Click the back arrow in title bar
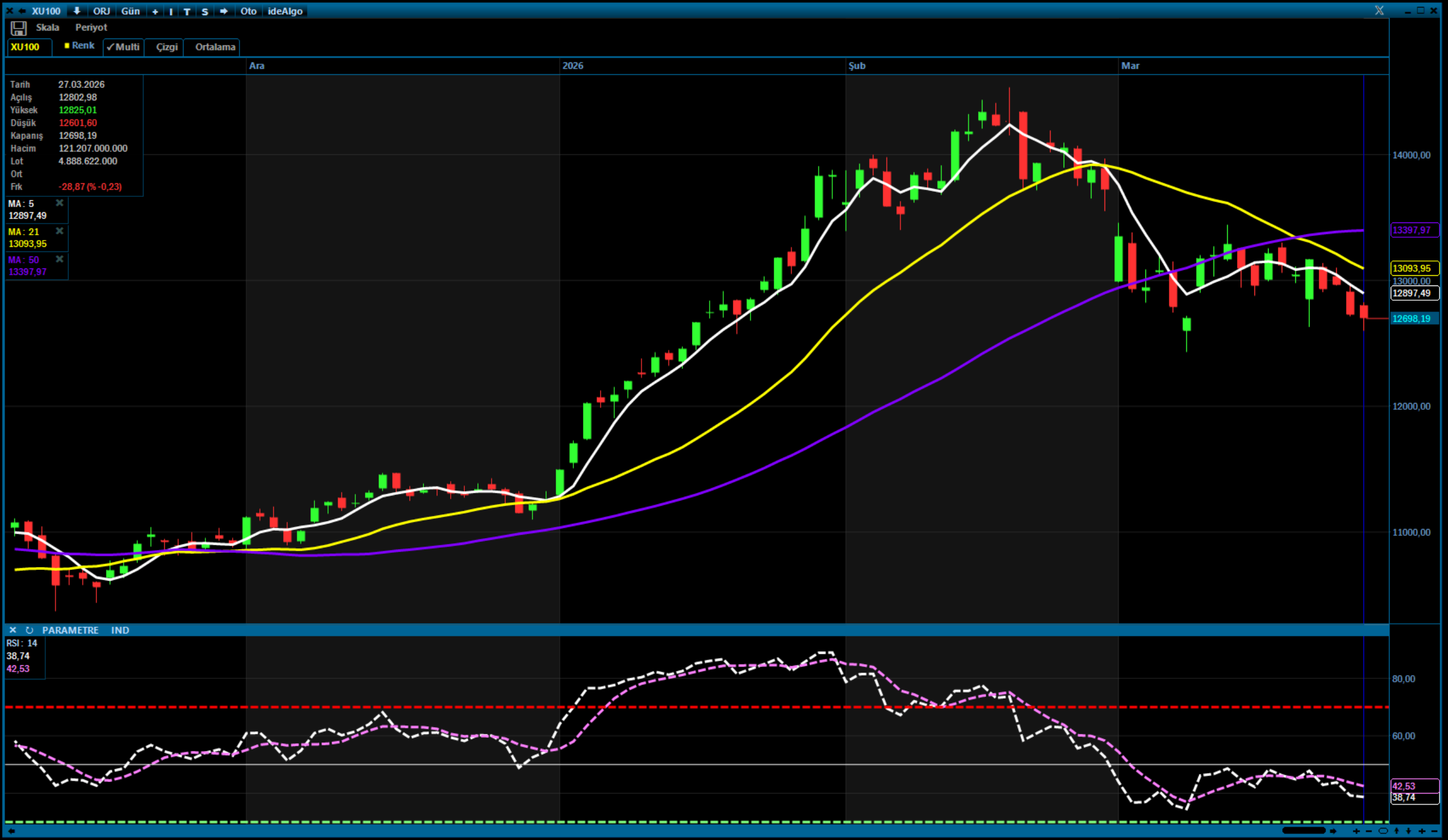 [x=22, y=11]
